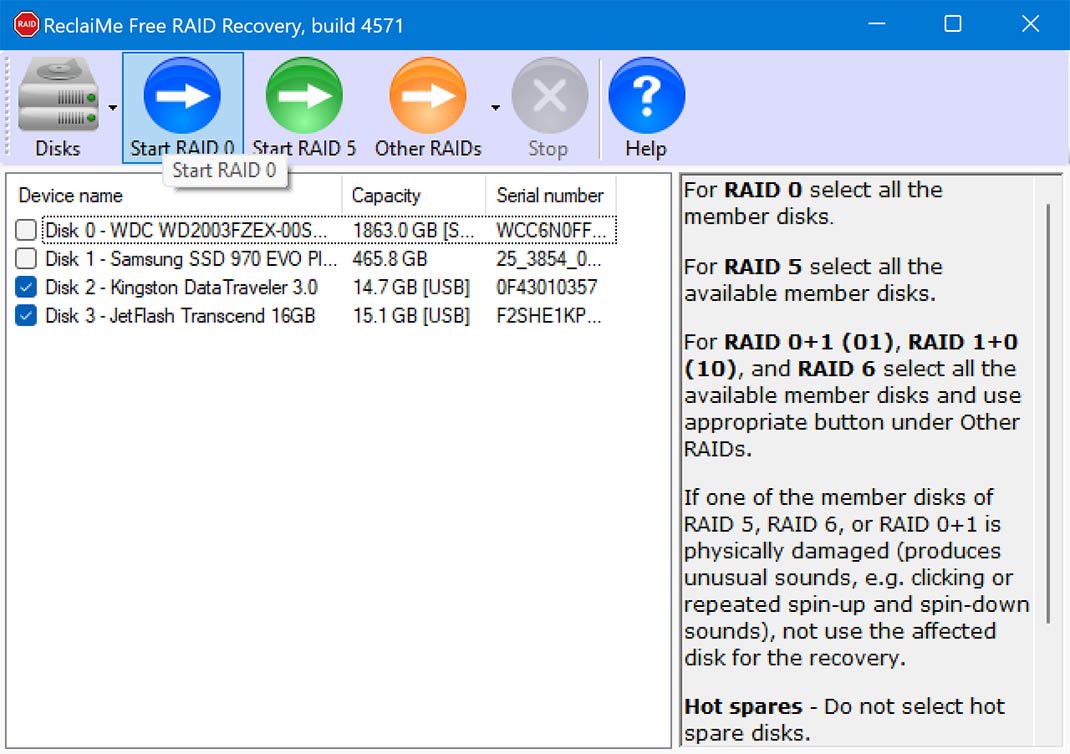The height and width of the screenshot is (754, 1070).
Task: Click the ReclaiMe RAID logo in title bar
Action: coord(25,25)
